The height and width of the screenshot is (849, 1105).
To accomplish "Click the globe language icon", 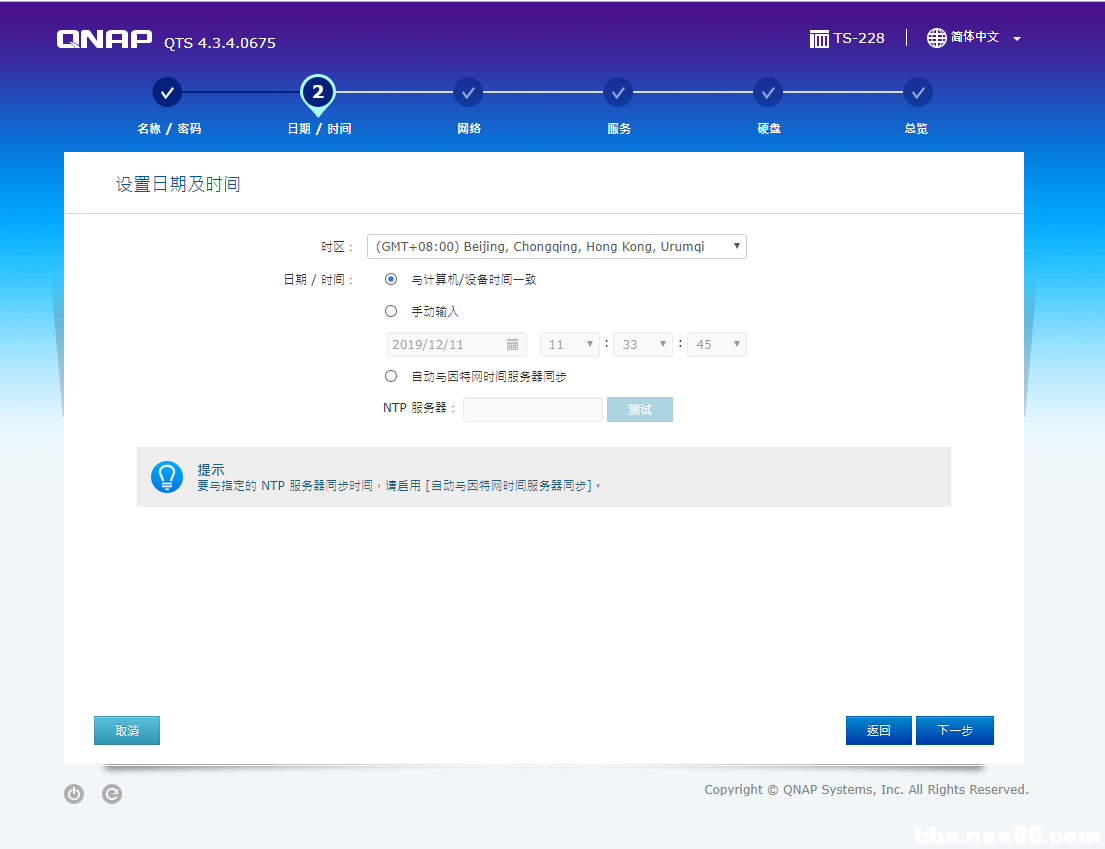I will click(x=936, y=38).
